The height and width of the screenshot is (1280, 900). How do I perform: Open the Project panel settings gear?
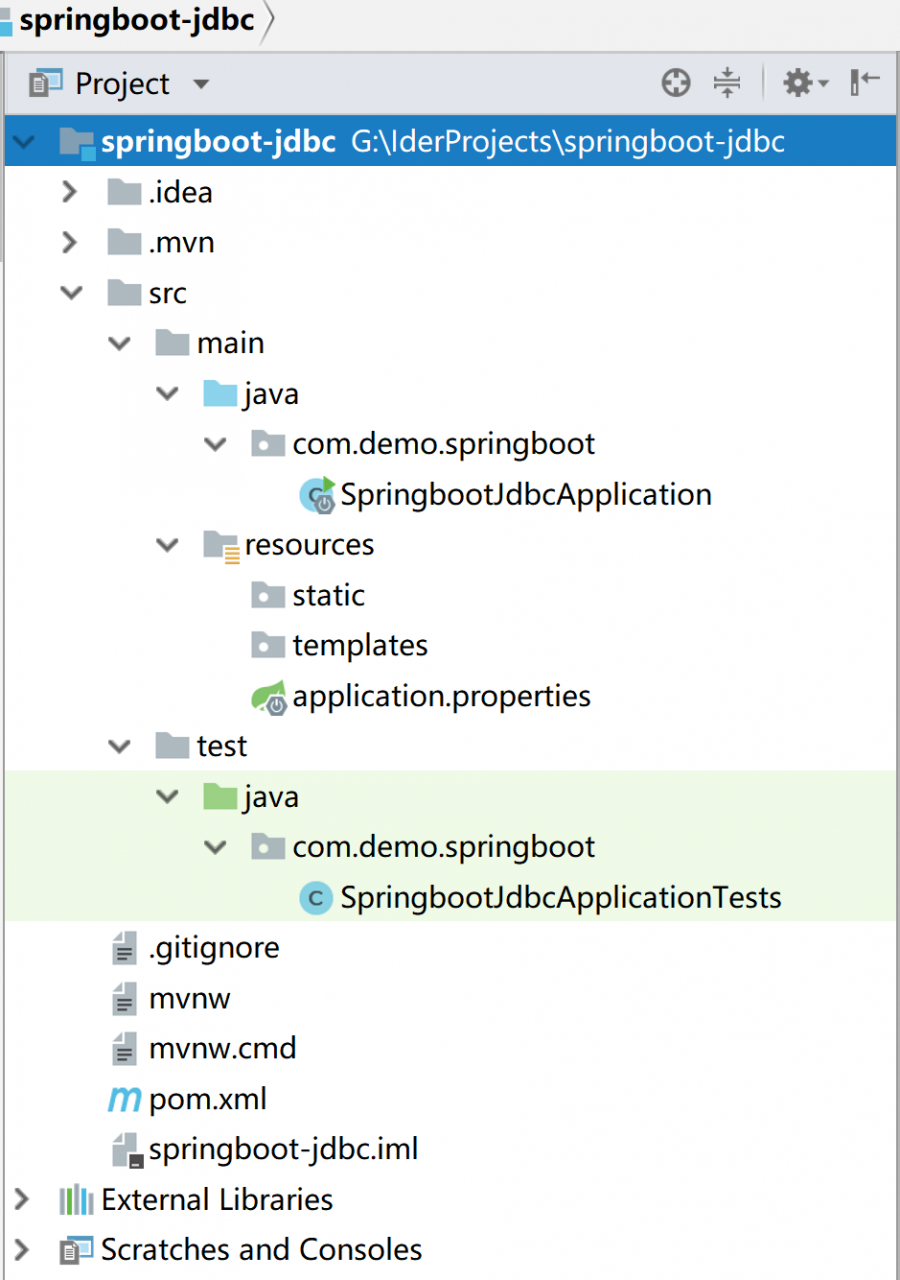point(799,83)
